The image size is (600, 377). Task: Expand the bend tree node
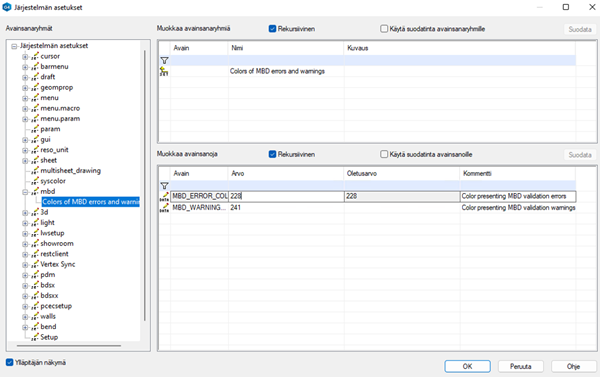(25, 327)
